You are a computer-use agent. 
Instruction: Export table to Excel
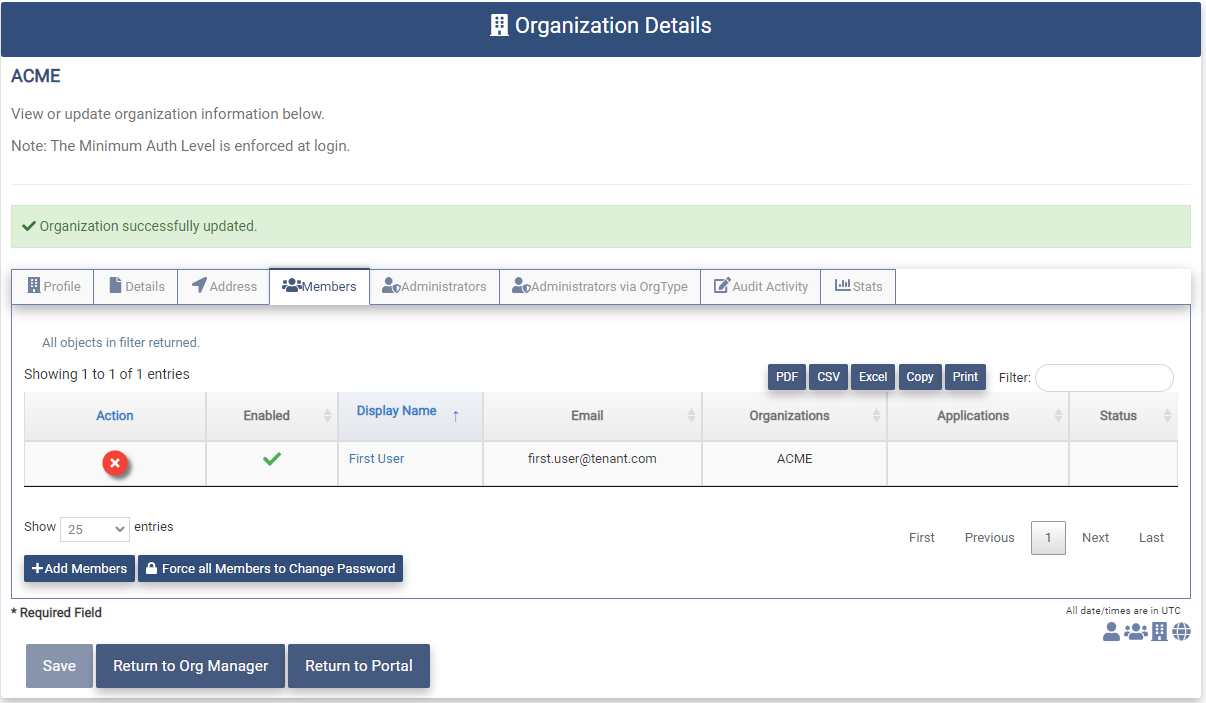873,377
